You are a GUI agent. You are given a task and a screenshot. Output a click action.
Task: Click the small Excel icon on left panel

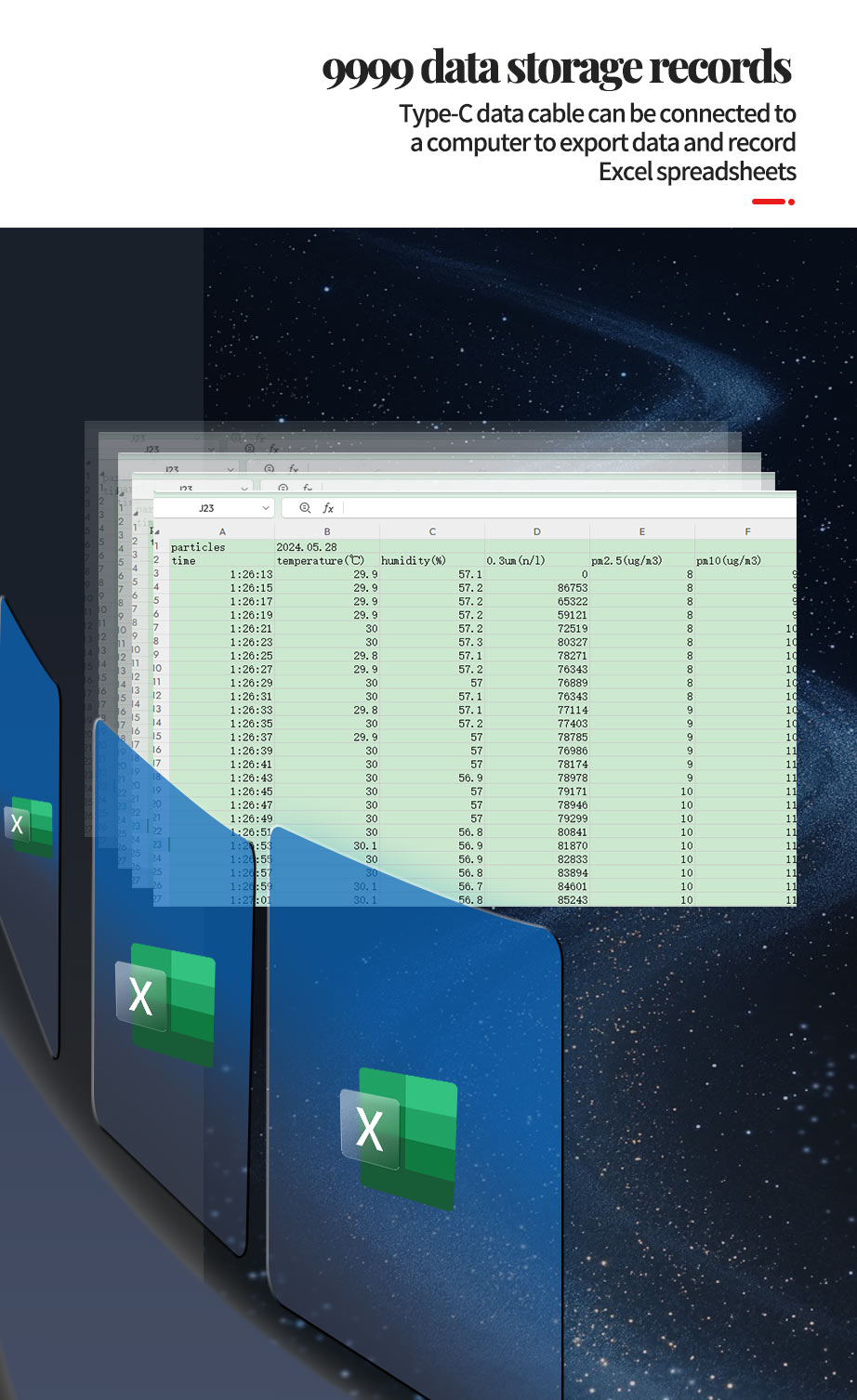(29, 825)
